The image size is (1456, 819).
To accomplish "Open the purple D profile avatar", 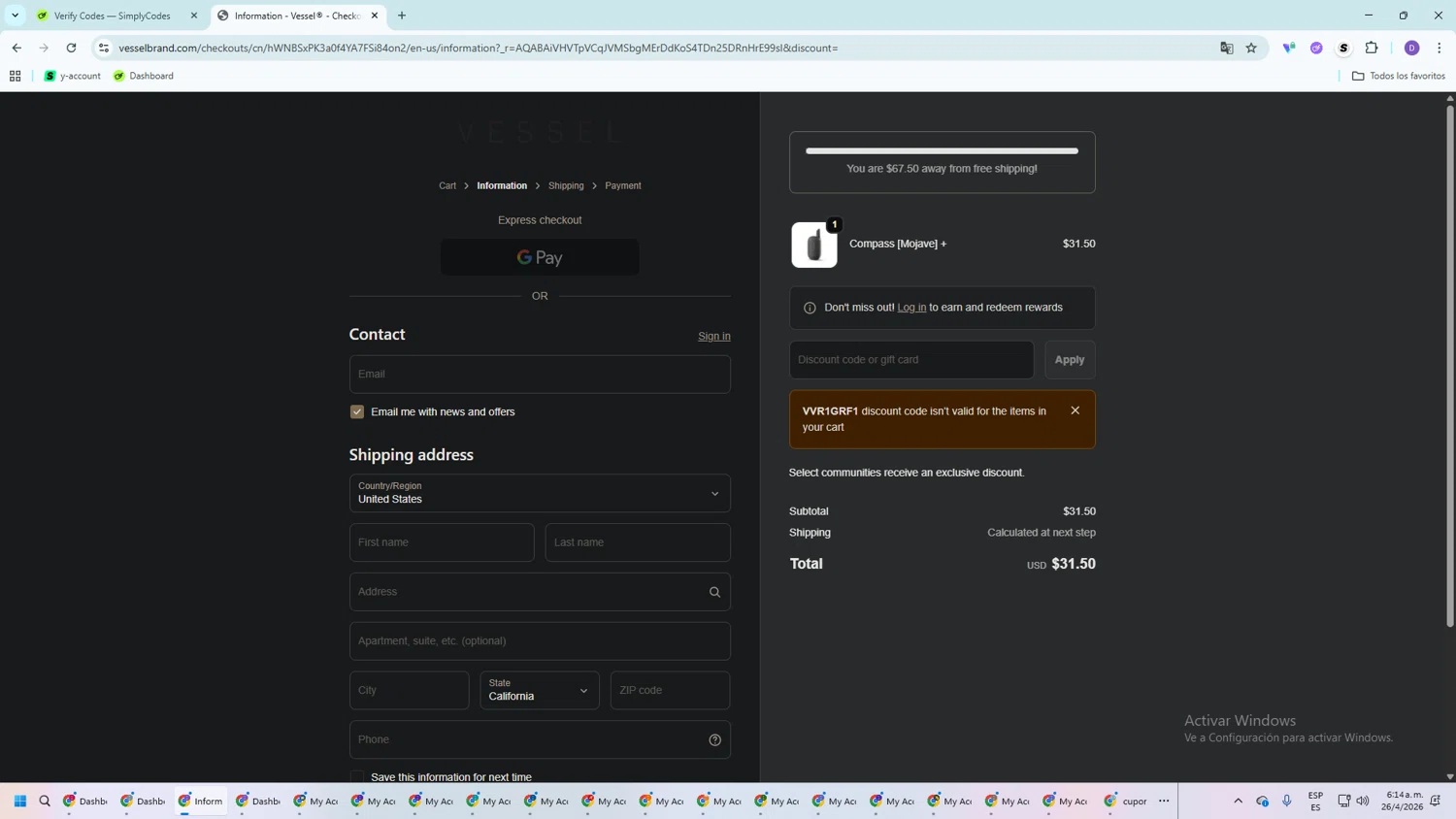I will (1412, 48).
